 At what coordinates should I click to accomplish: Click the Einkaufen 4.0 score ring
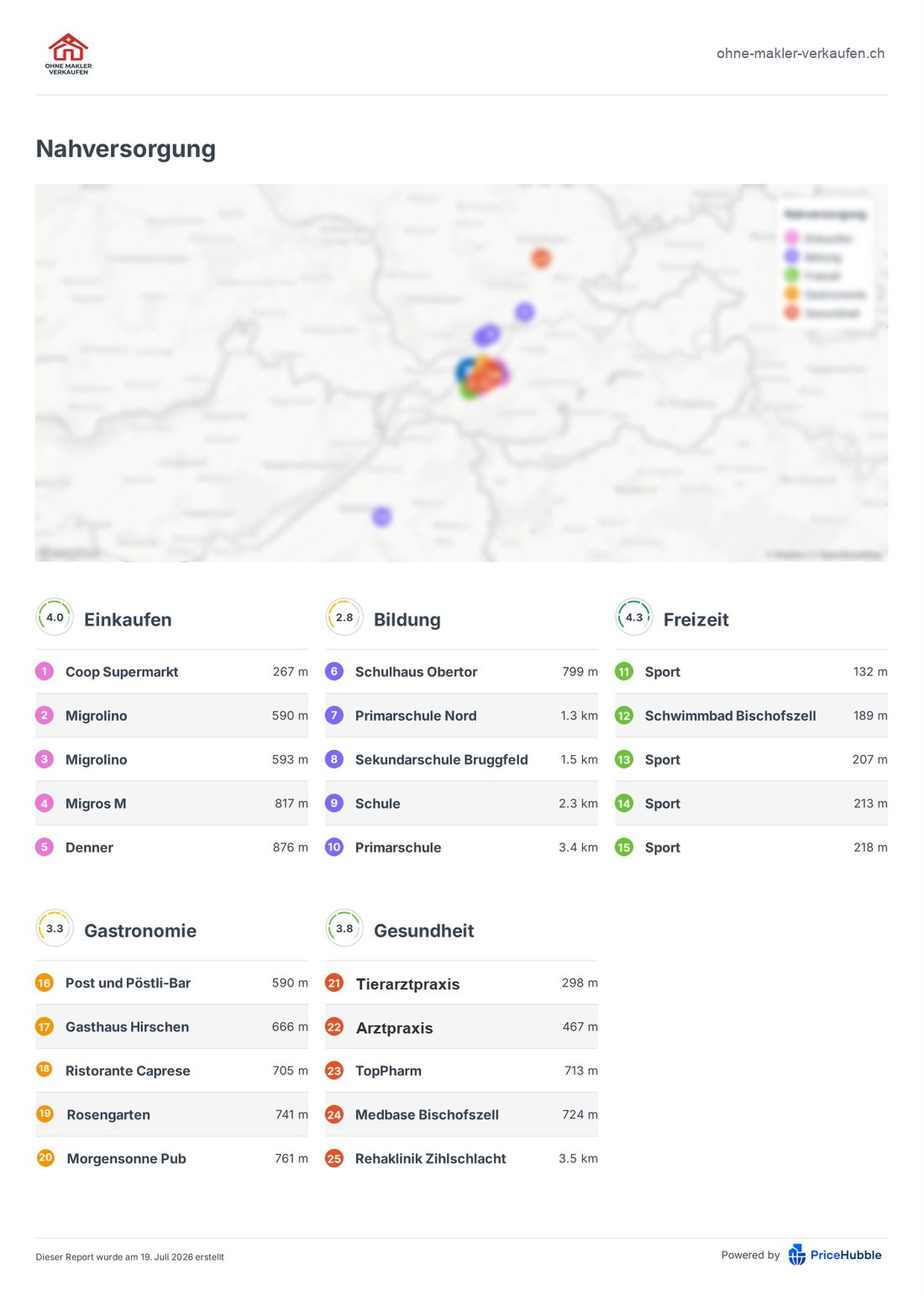click(x=55, y=617)
